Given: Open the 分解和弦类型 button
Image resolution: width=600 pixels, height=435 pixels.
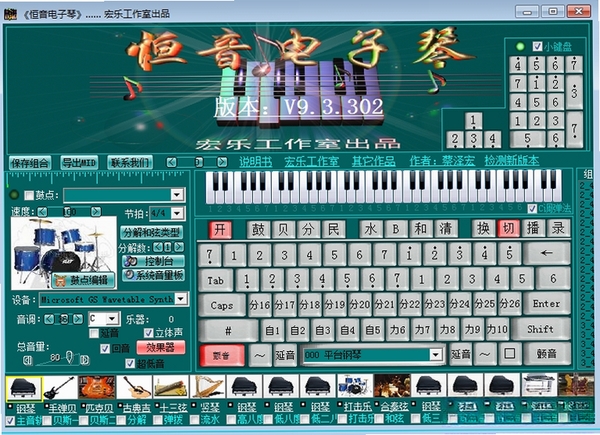Looking at the screenshot, I should point(152,232).
